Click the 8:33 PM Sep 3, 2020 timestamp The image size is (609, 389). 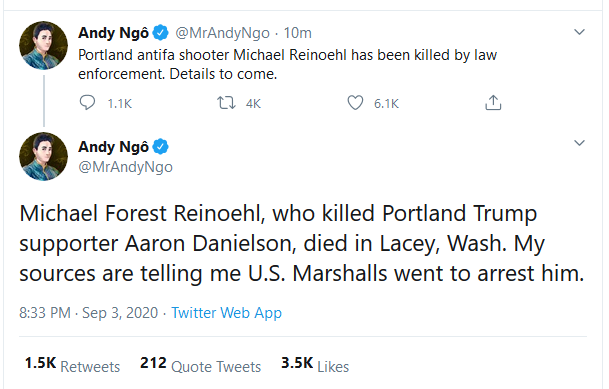[x=89, y=313]
